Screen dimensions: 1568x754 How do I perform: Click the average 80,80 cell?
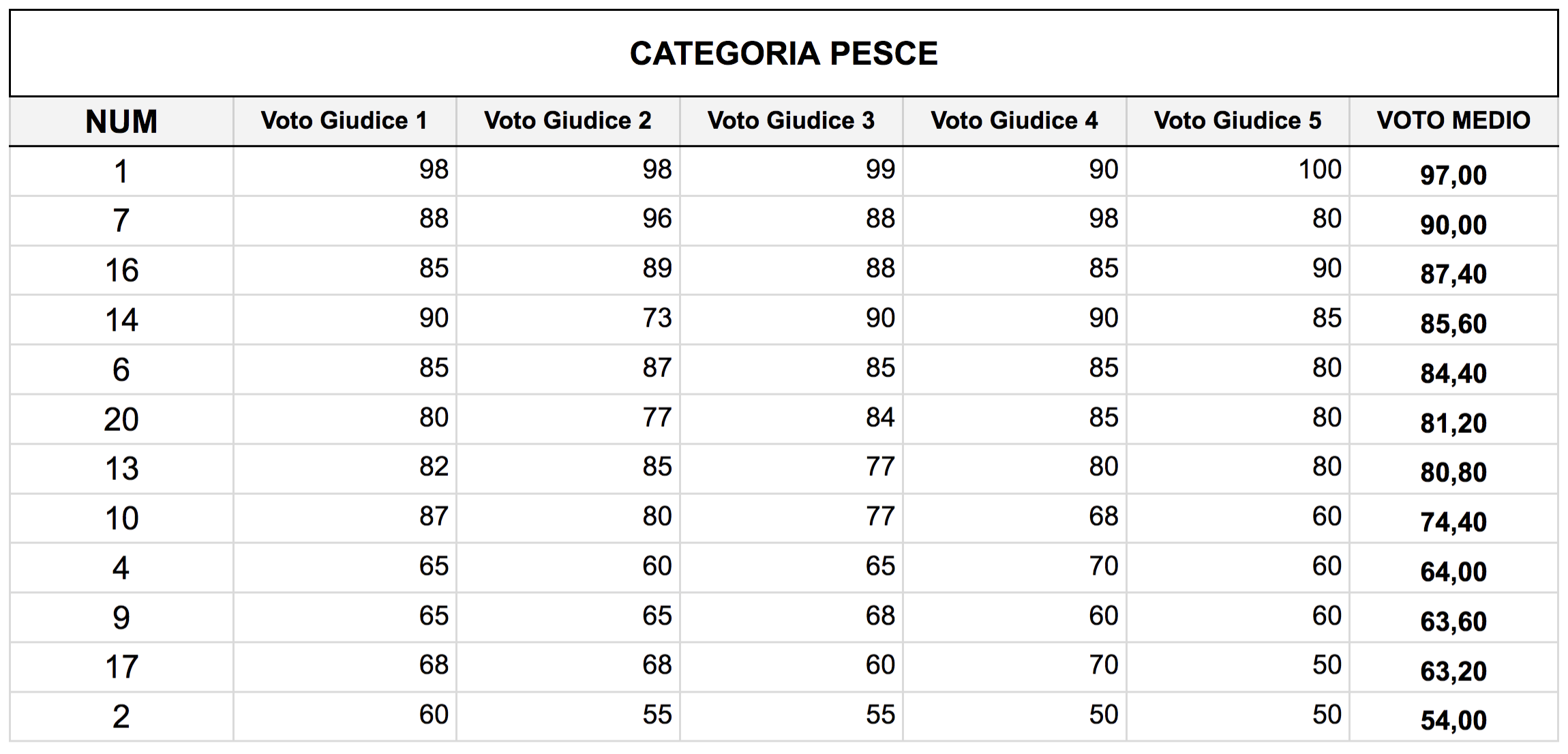(1453, 469)
